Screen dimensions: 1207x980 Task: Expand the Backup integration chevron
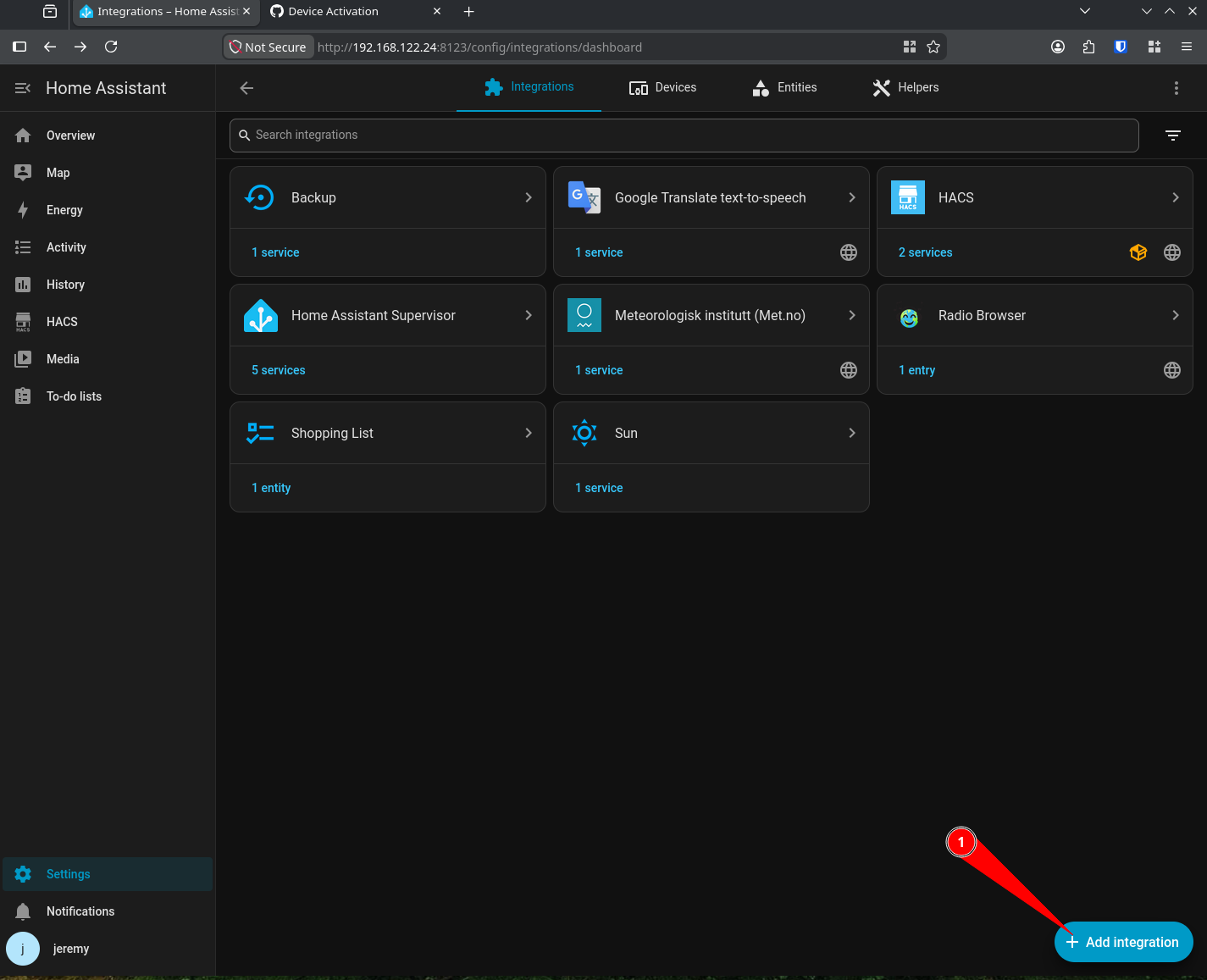click(529, 197)
